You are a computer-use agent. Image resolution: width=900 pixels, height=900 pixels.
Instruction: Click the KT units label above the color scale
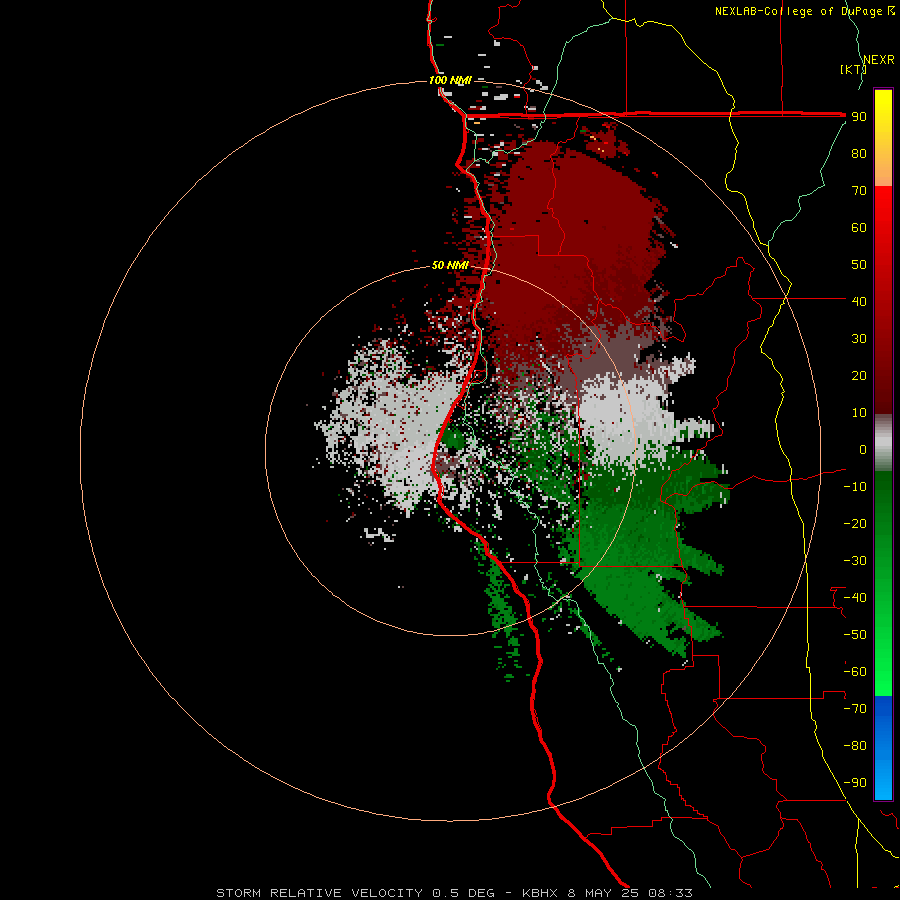(854, 69)
